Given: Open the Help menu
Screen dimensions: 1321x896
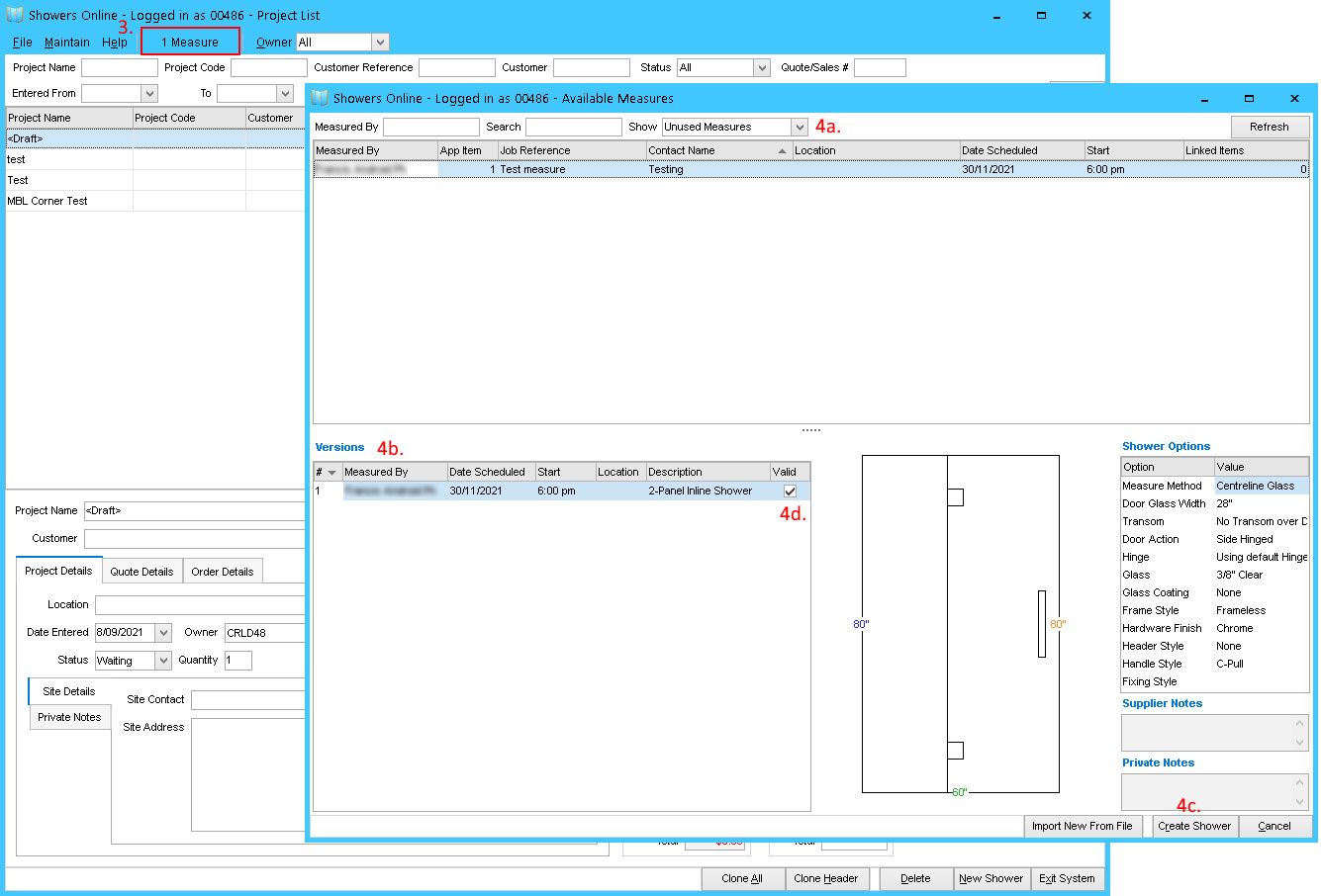Looking at the screenshot, I should click(115, 43).
